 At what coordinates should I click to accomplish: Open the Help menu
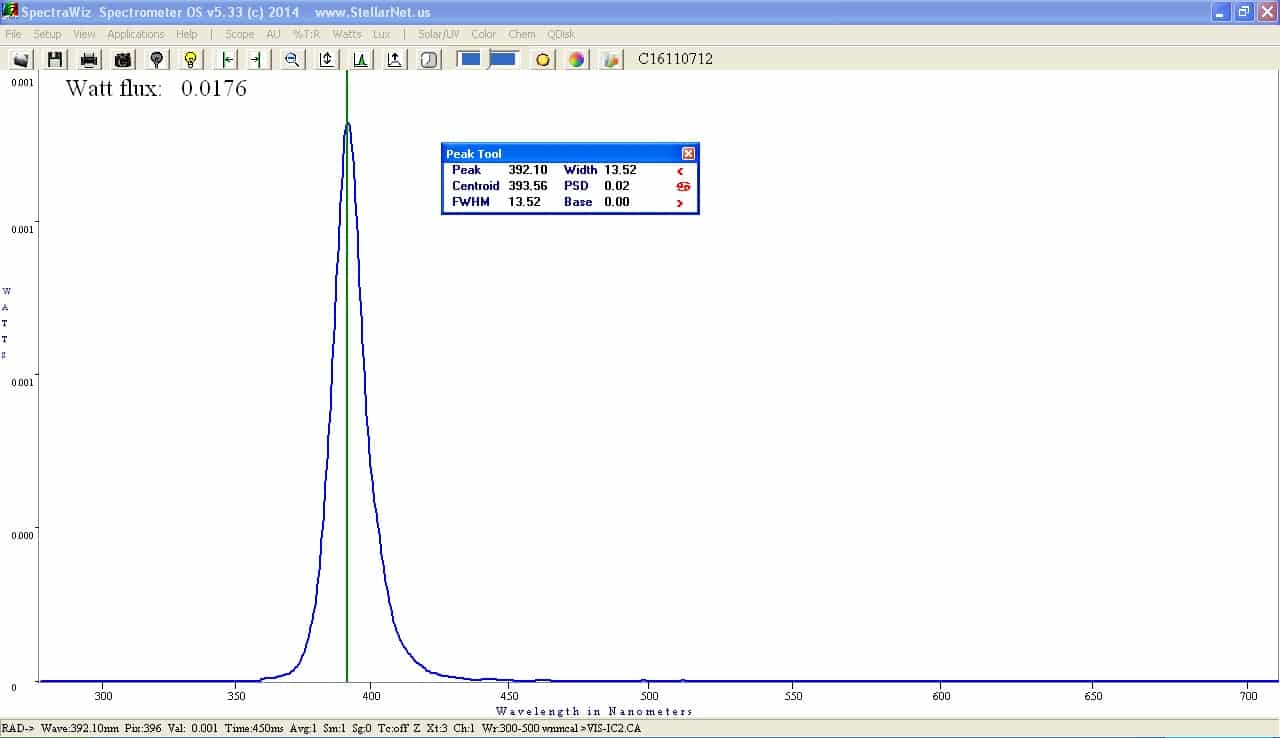tap(187, 34)
